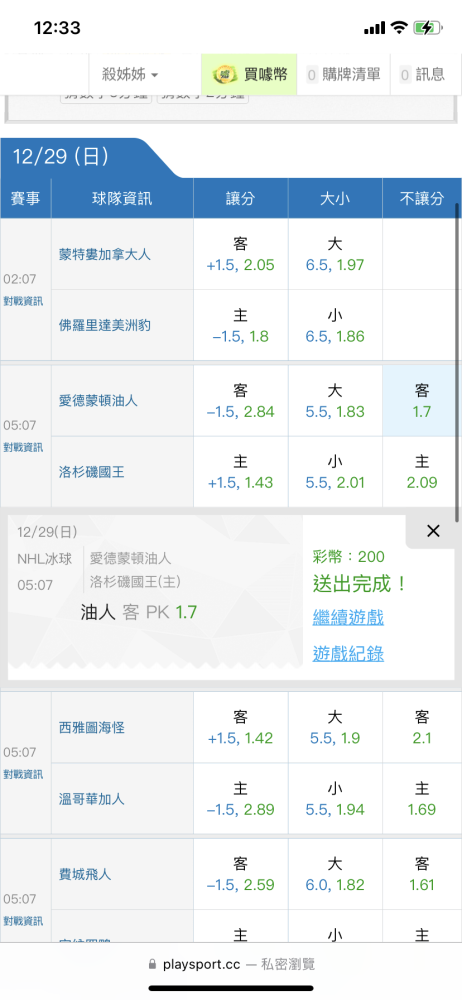Tap the lock icon beside playsport.cc
The height and width of the screenshot is (1000, 462).
pos(152,964)
